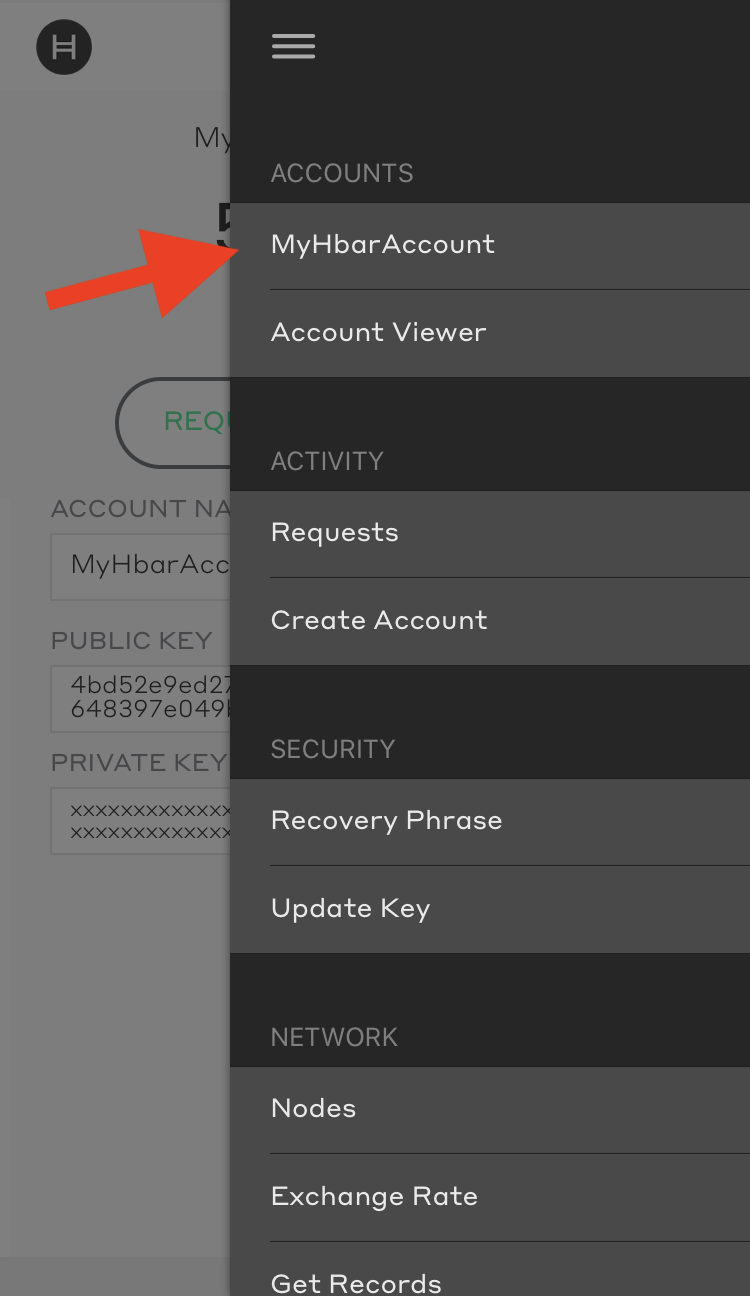This screenshot has height=1296, width=750.
Task: Click the NETWORK section header
Action: pyautogui.click(x=334, y=1037)
